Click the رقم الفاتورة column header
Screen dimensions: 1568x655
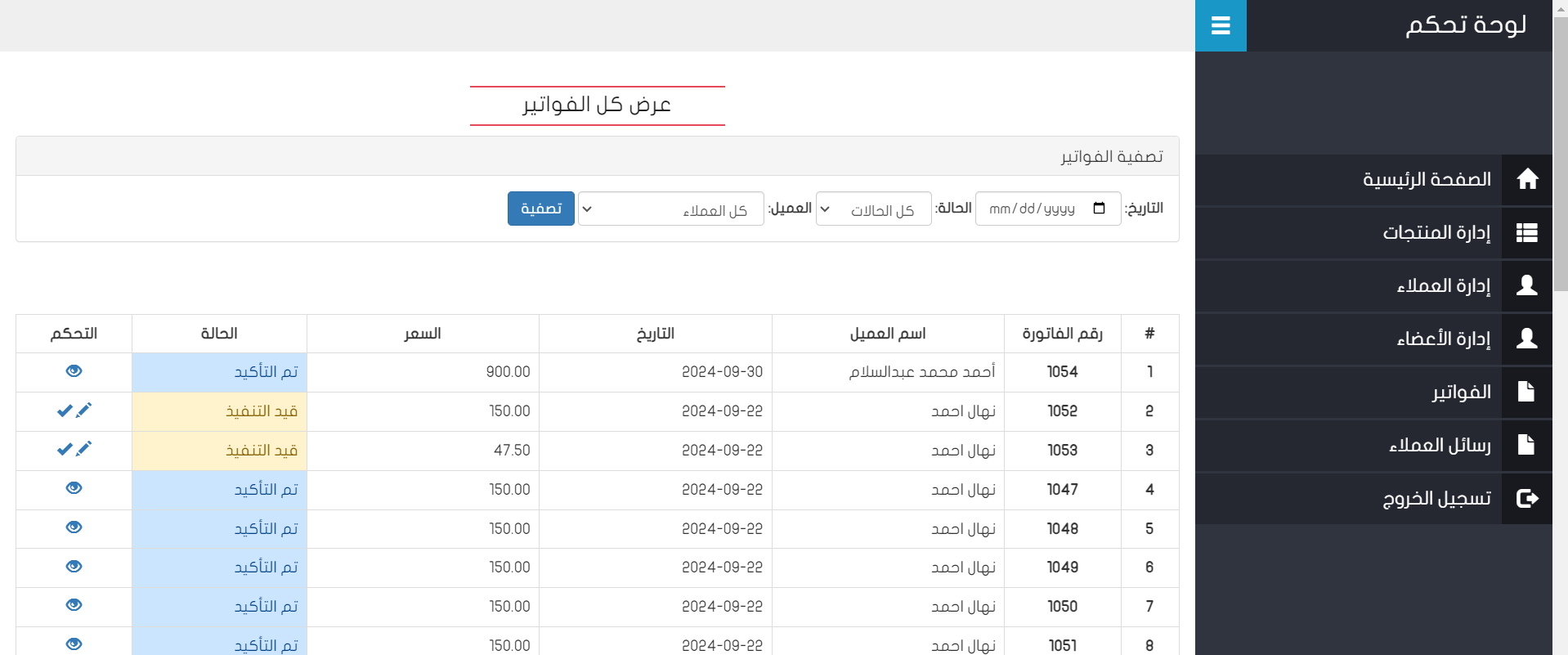(x=1063, y=334)
